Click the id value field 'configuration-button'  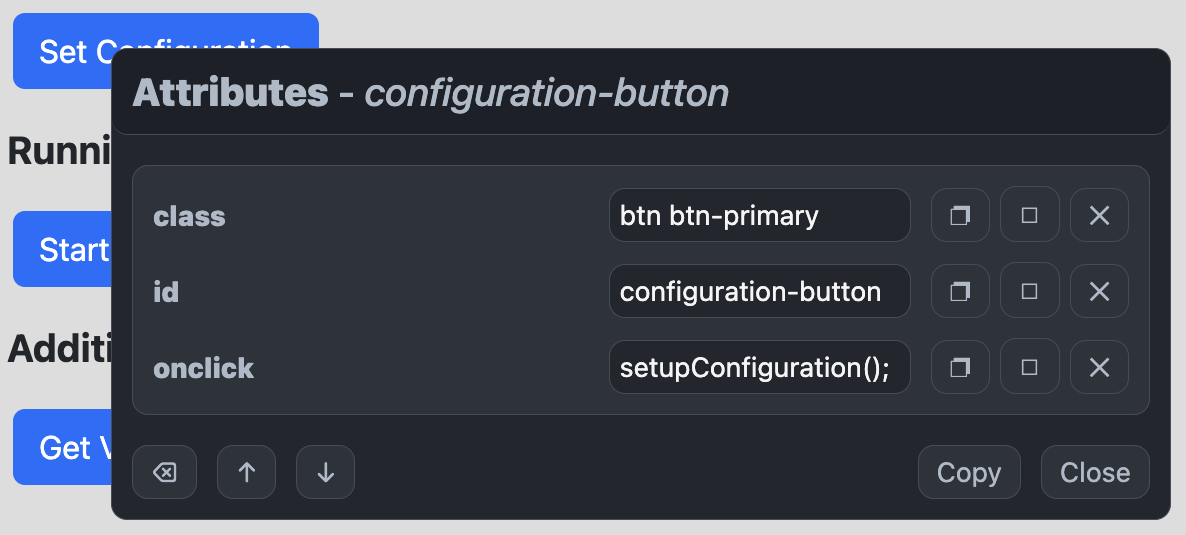pos(759,291)
